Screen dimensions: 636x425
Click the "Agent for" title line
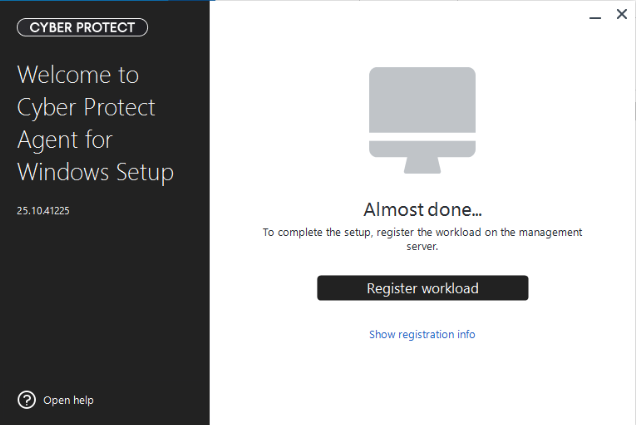point(65,140)
